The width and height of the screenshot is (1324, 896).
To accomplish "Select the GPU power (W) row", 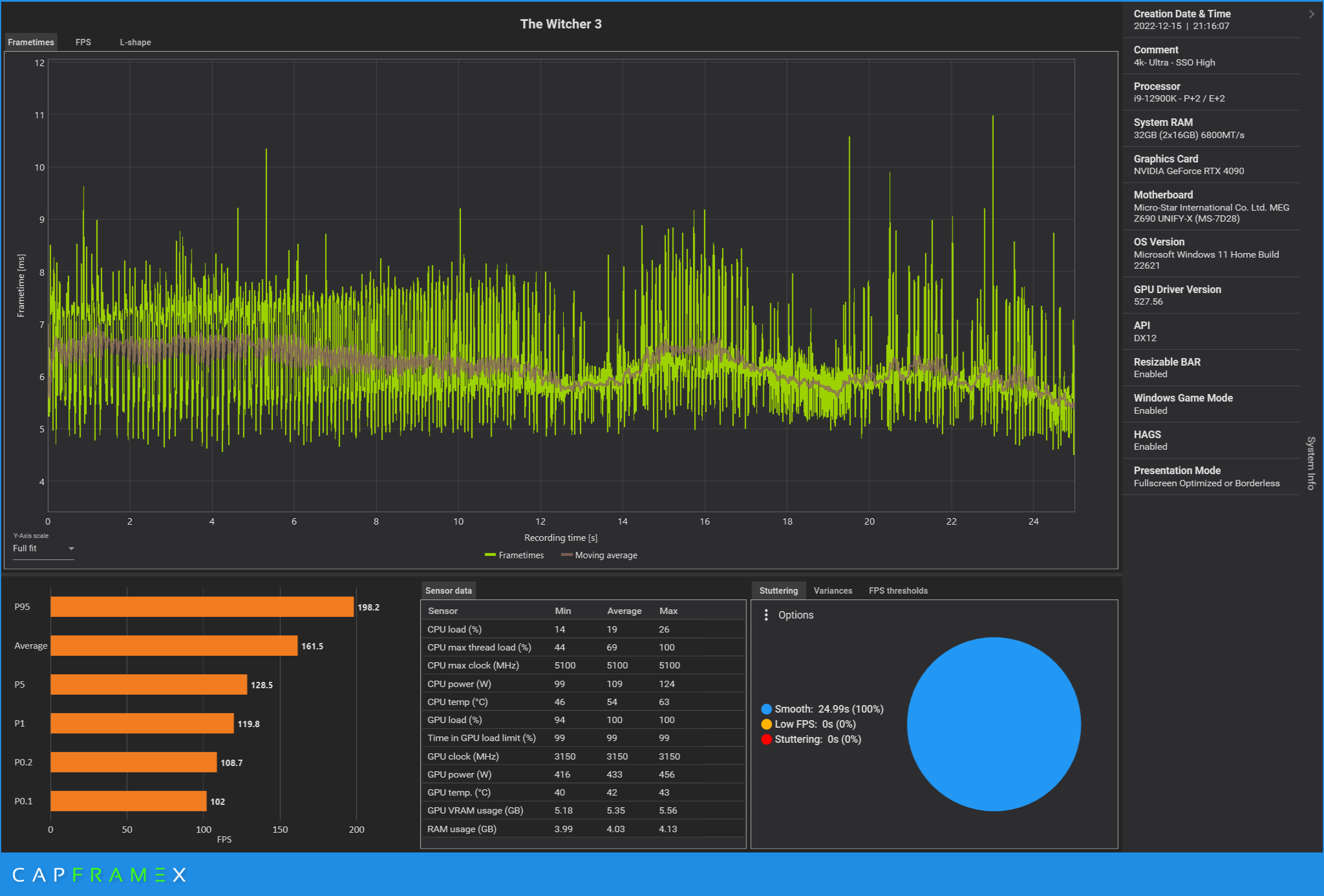I will [x=583, y=775].
